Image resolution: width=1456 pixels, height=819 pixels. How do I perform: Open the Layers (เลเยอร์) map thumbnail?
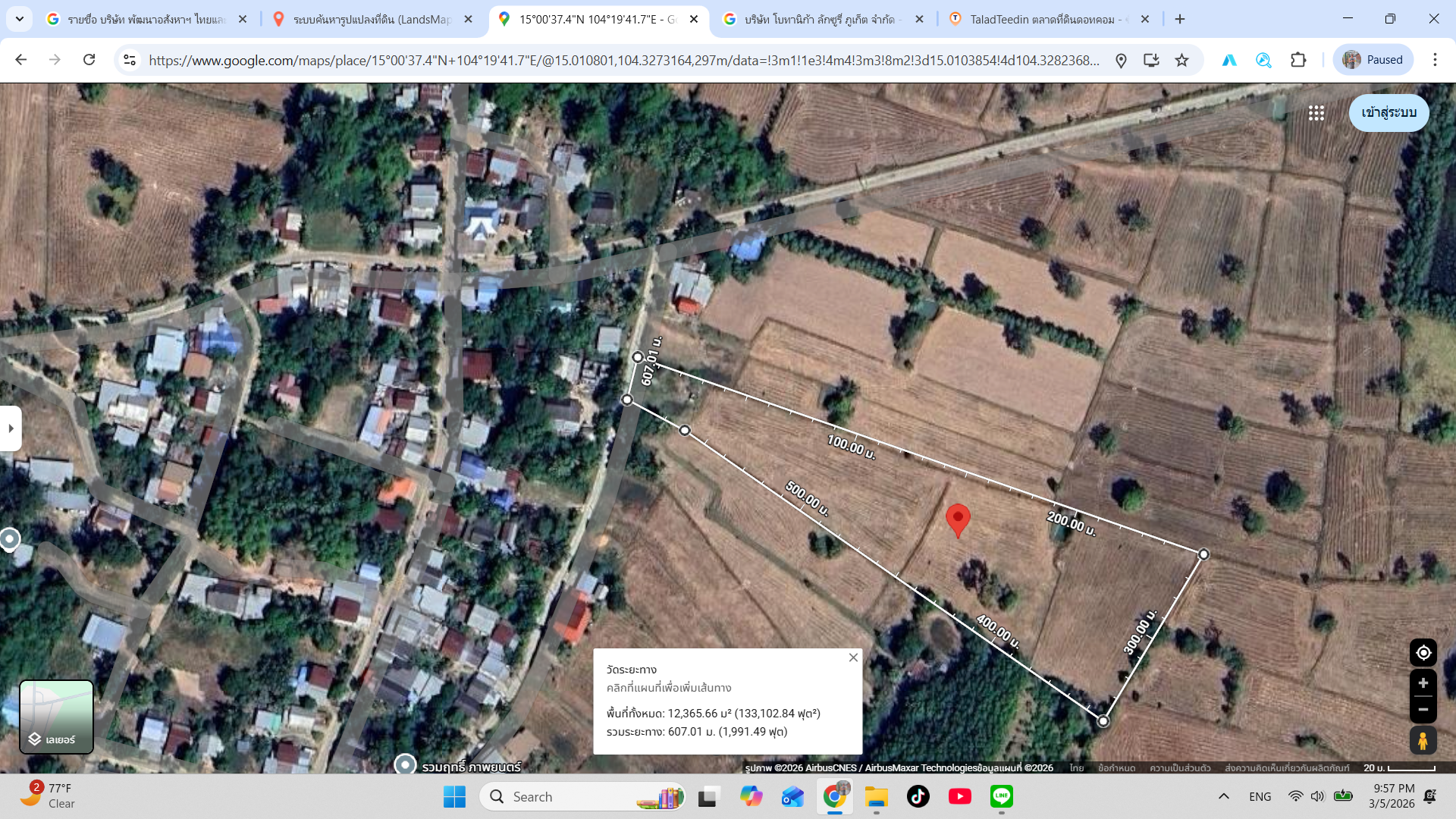56,717
